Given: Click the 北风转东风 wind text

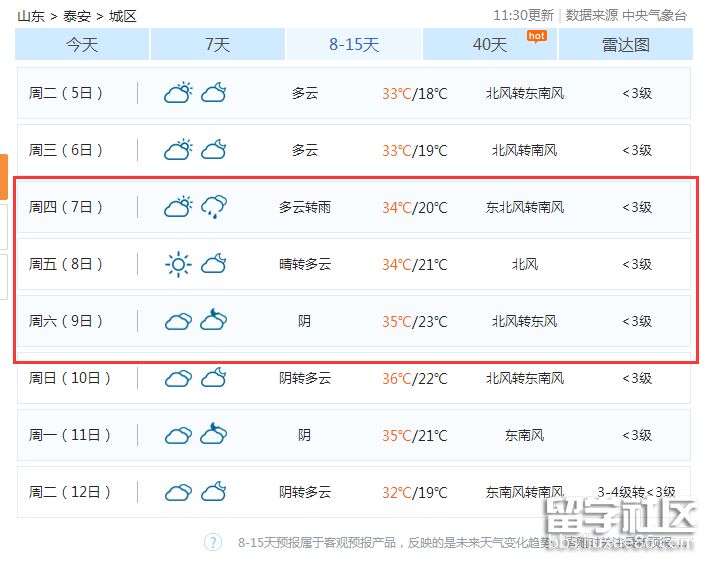Looking at the screenshot, I should [x=525, y=321].
